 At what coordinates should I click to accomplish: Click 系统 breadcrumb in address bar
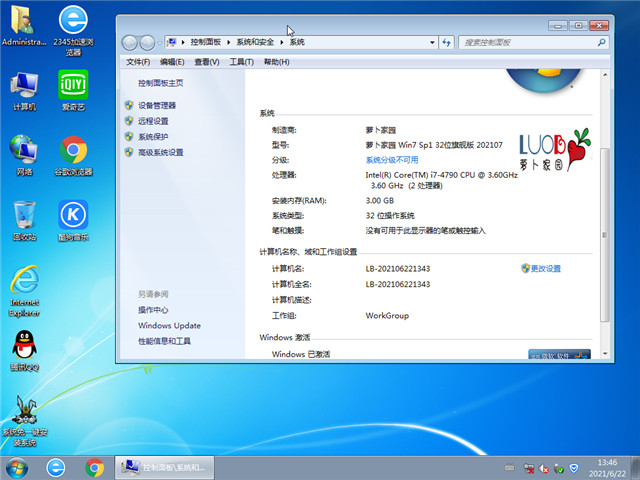coord(297,42)
